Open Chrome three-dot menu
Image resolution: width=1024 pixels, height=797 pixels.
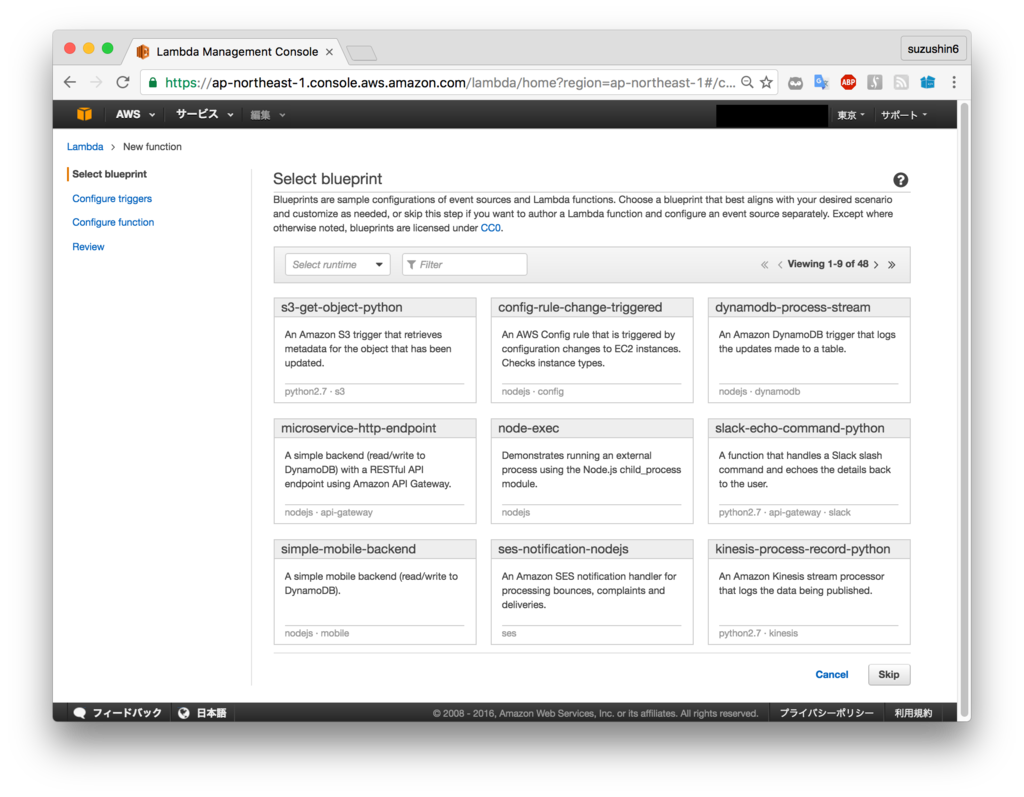coord(954,82)
